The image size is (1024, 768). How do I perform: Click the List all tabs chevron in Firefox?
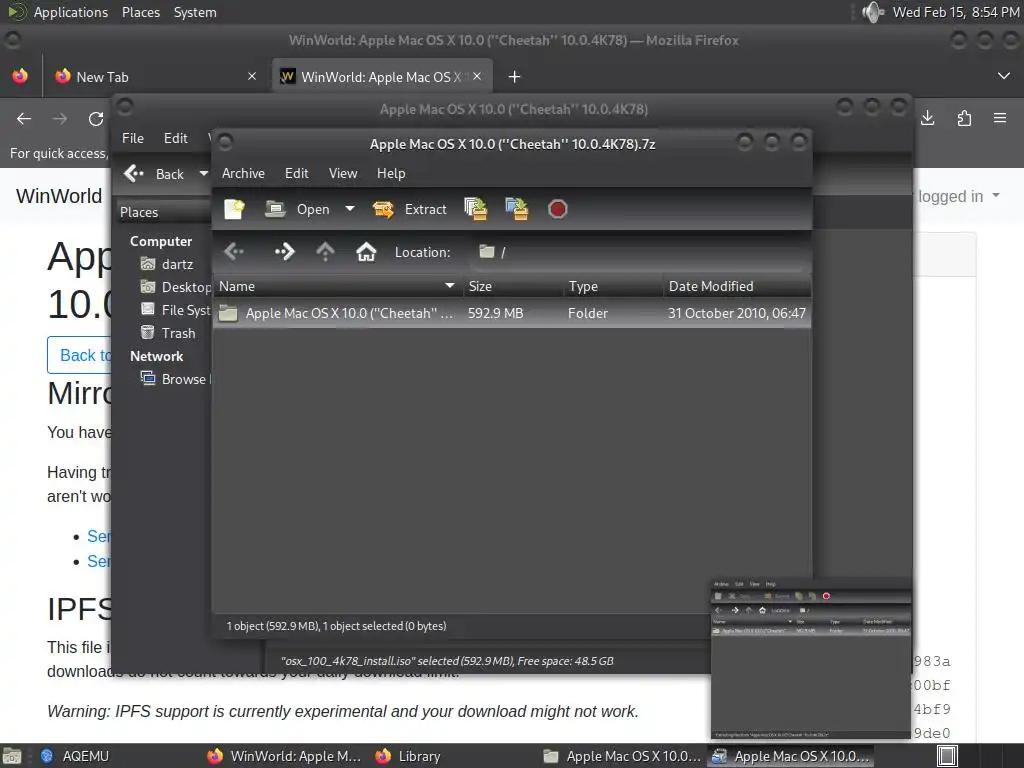click(1004, 76)
